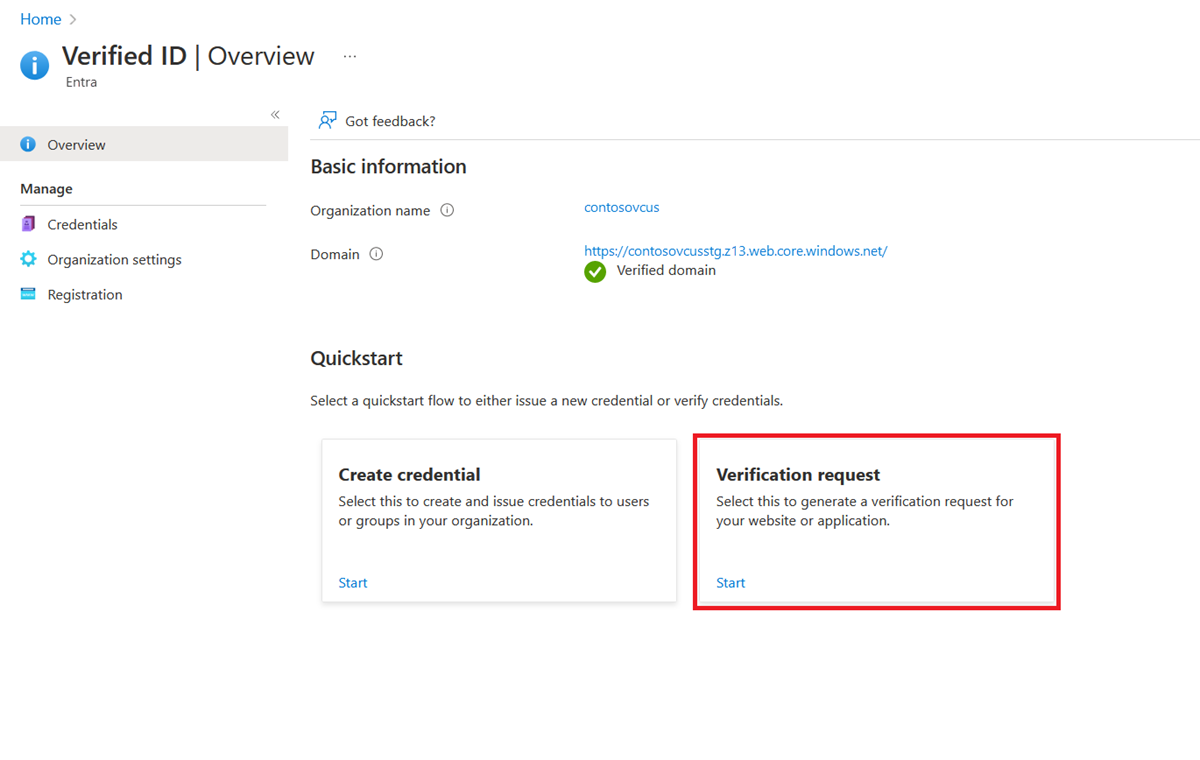
Task: Select Overview in the left menu
Action: [144, 144]
